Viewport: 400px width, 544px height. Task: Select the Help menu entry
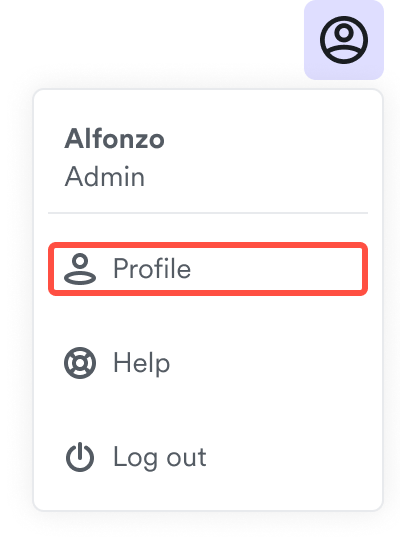208,363
